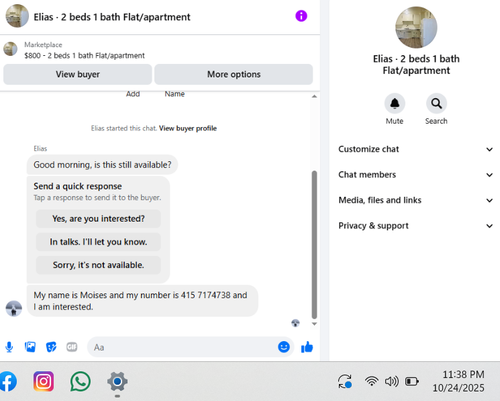Attach a photo using image icon
500x401 pixels.
click(x=30, y=347)
